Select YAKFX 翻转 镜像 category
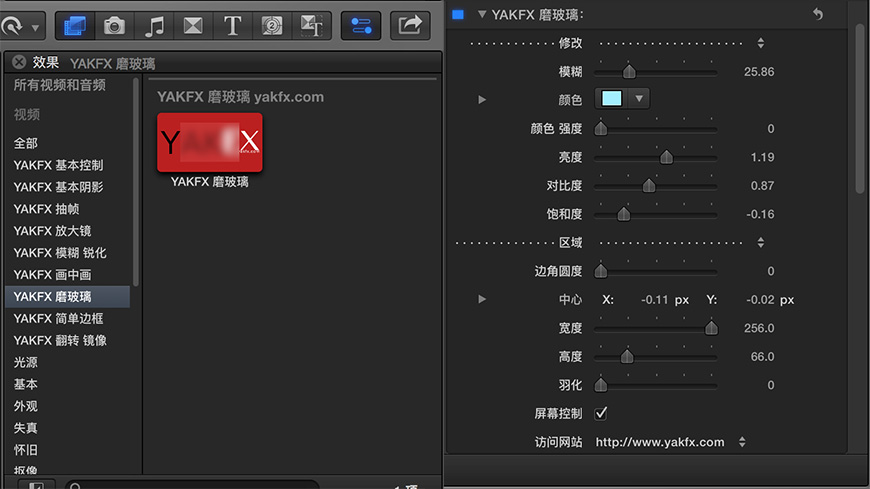 (x=60, y=340)
